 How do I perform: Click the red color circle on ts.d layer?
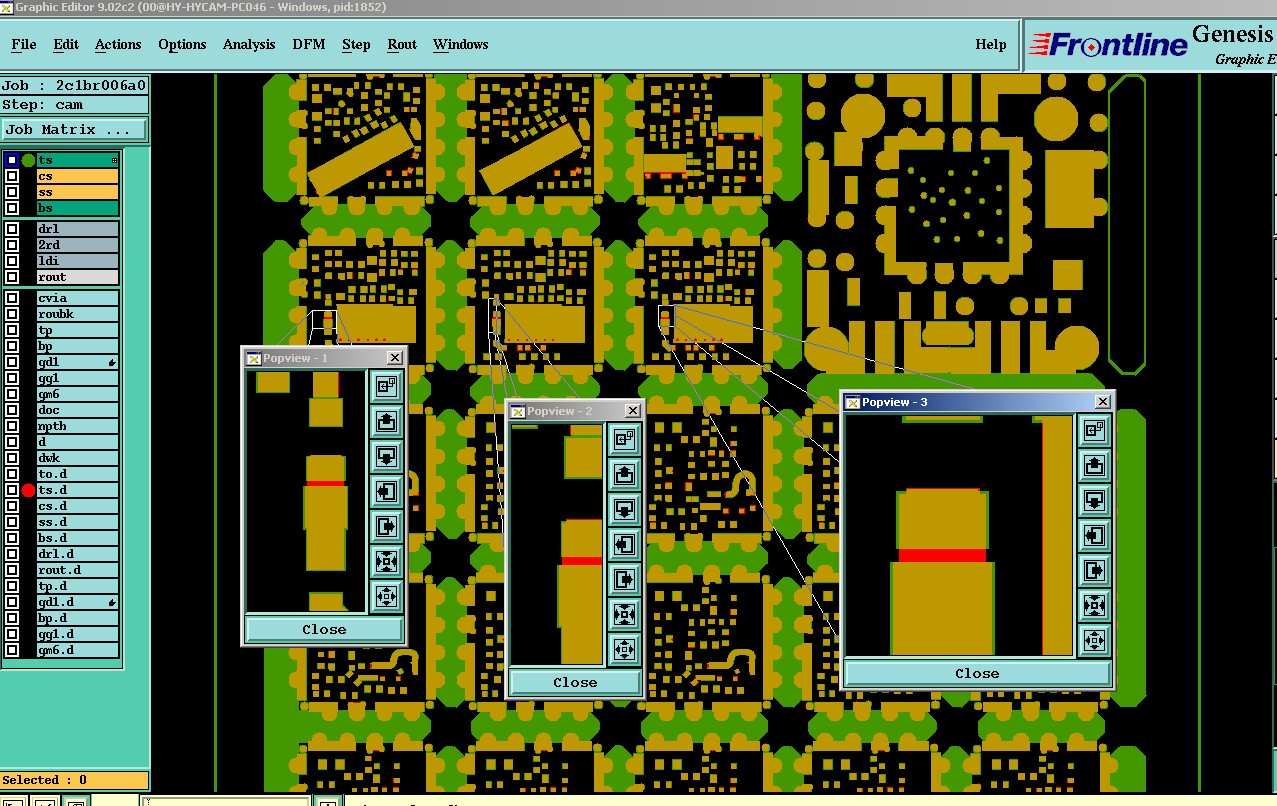28,490
